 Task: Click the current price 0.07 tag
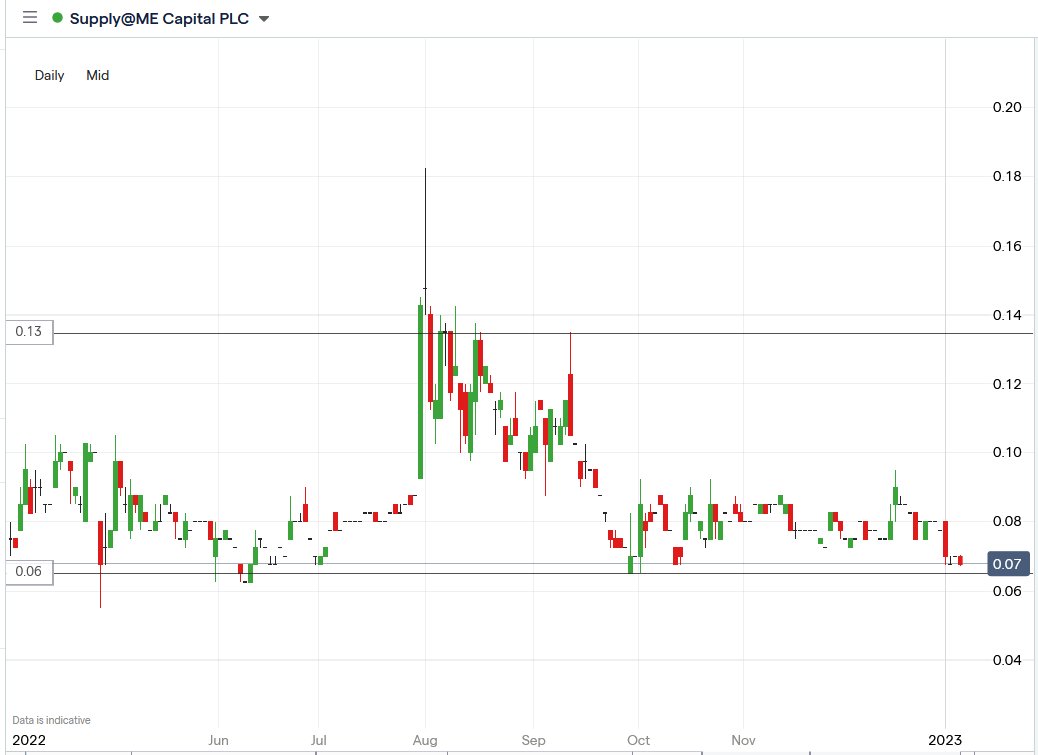click(x=1008, y=564)
